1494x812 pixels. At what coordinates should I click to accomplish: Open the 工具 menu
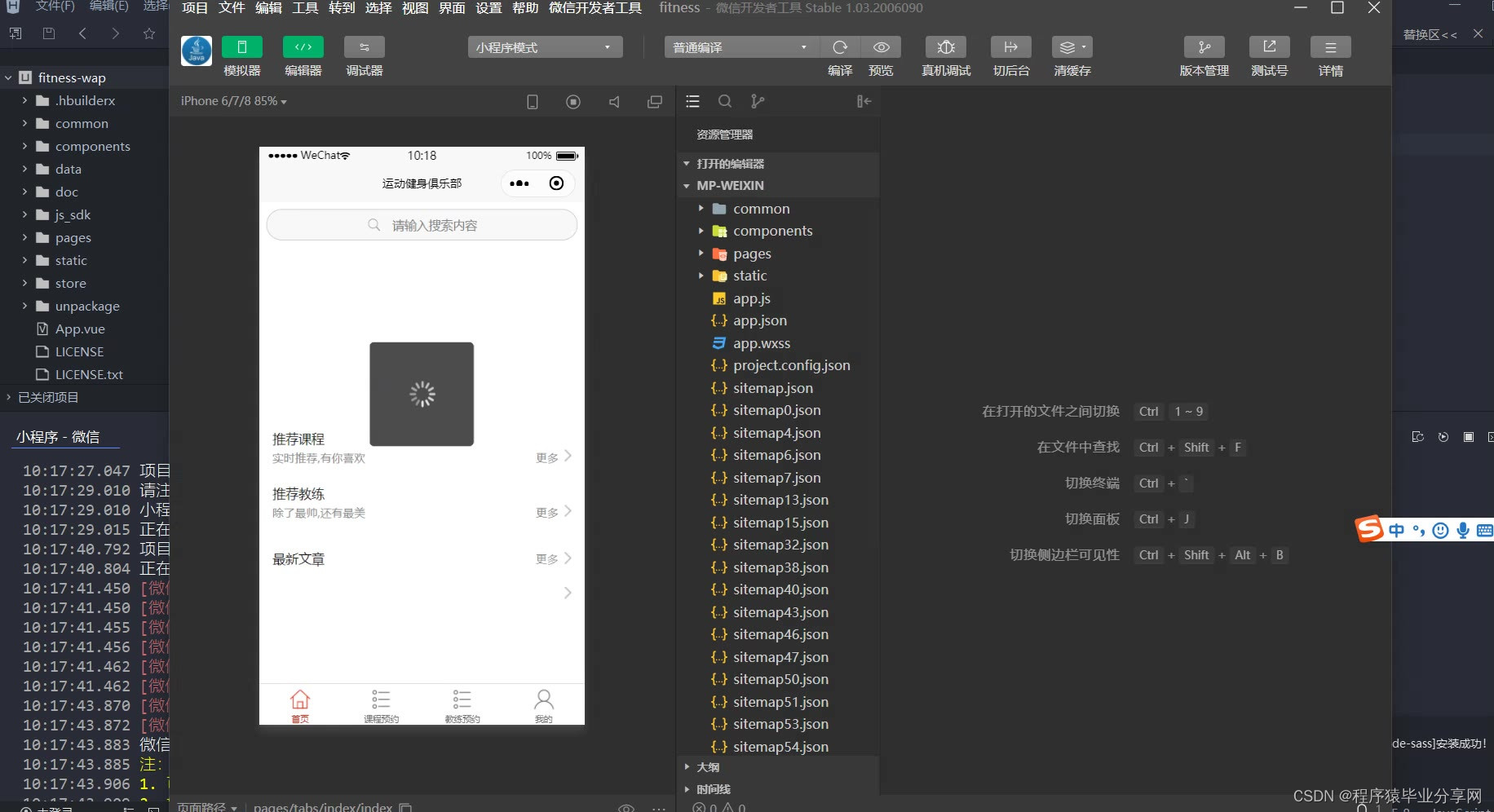305,8
